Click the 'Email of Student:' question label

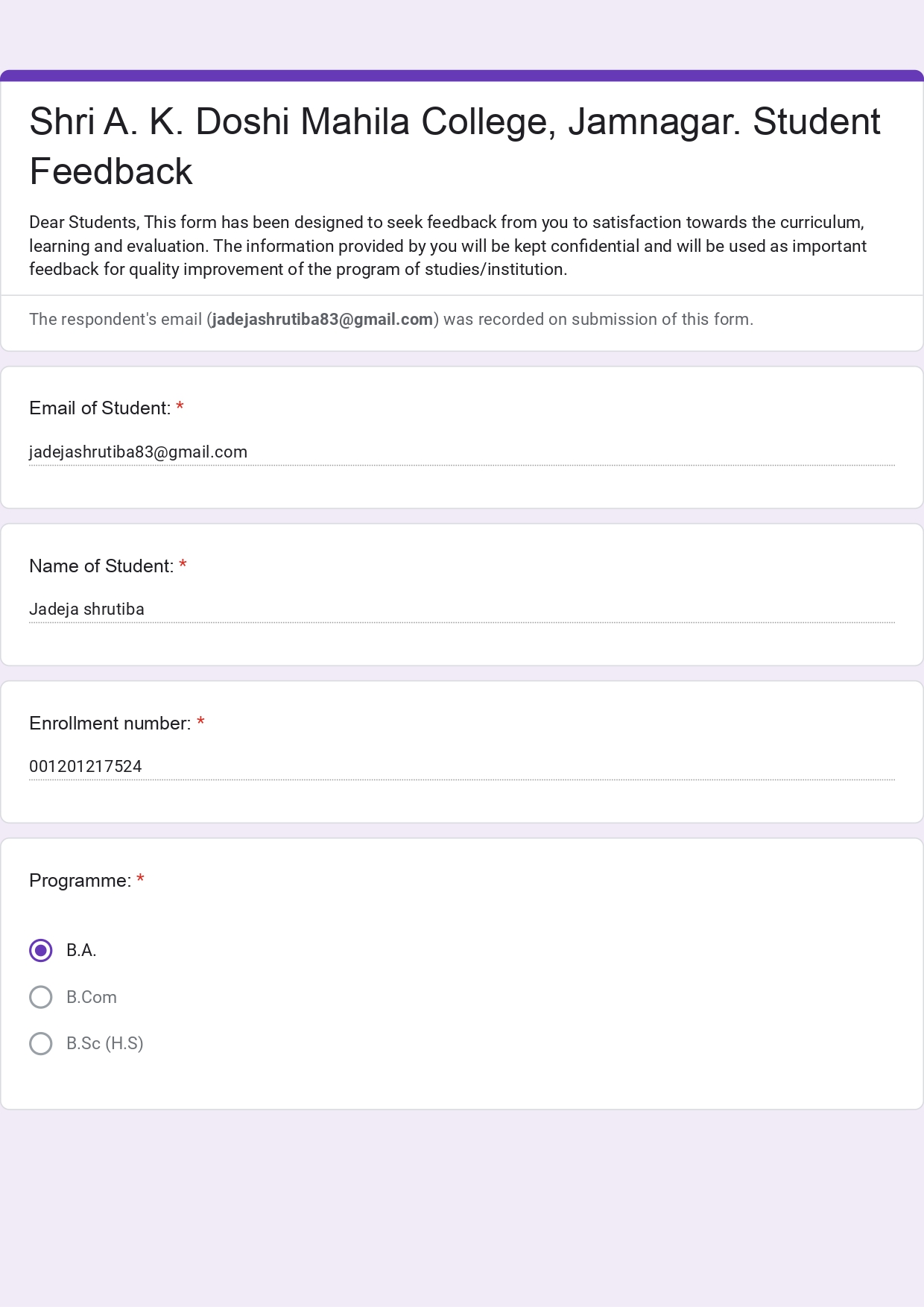(x=100, y=408)
